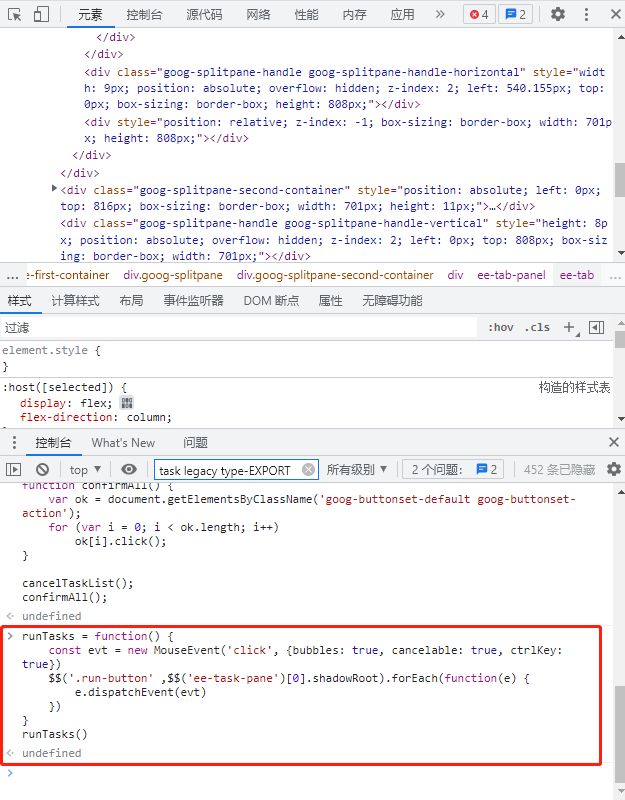Toggle computed styles sidebar icon
This screenshot has width=625, height=800.
pyautogui.click(x=596, y=328)
